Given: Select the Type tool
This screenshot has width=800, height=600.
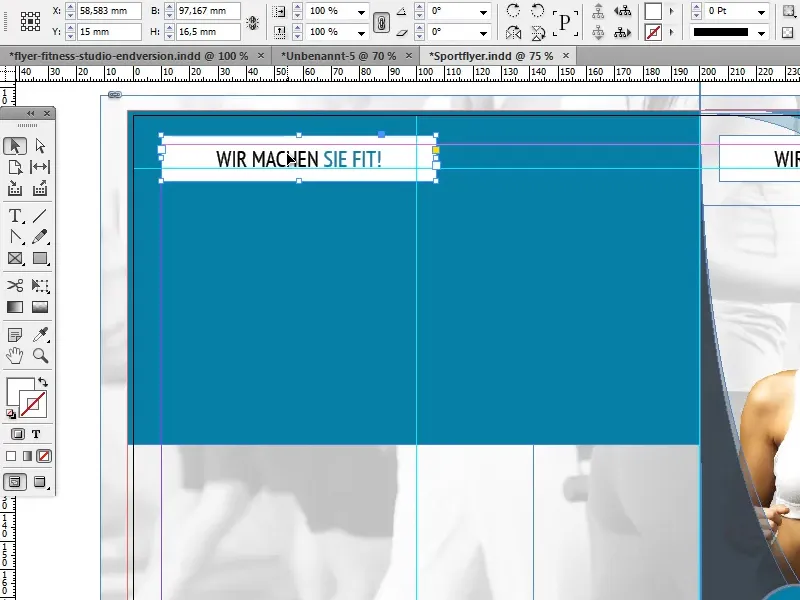Looking at the screenshot, I should [15, 216].
